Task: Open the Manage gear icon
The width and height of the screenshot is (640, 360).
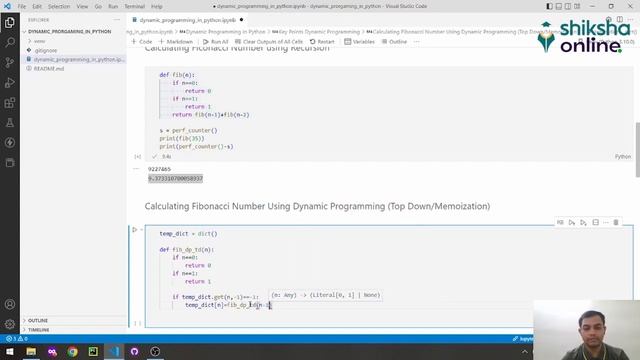Action: (10, 324)
